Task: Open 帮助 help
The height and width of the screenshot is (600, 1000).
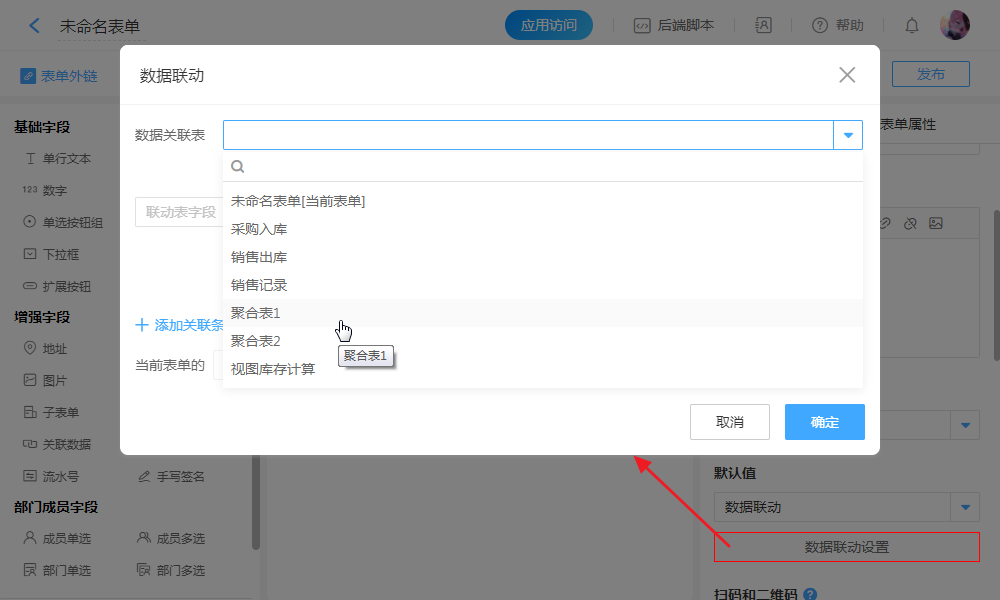Action: click(x=838, y=26)
